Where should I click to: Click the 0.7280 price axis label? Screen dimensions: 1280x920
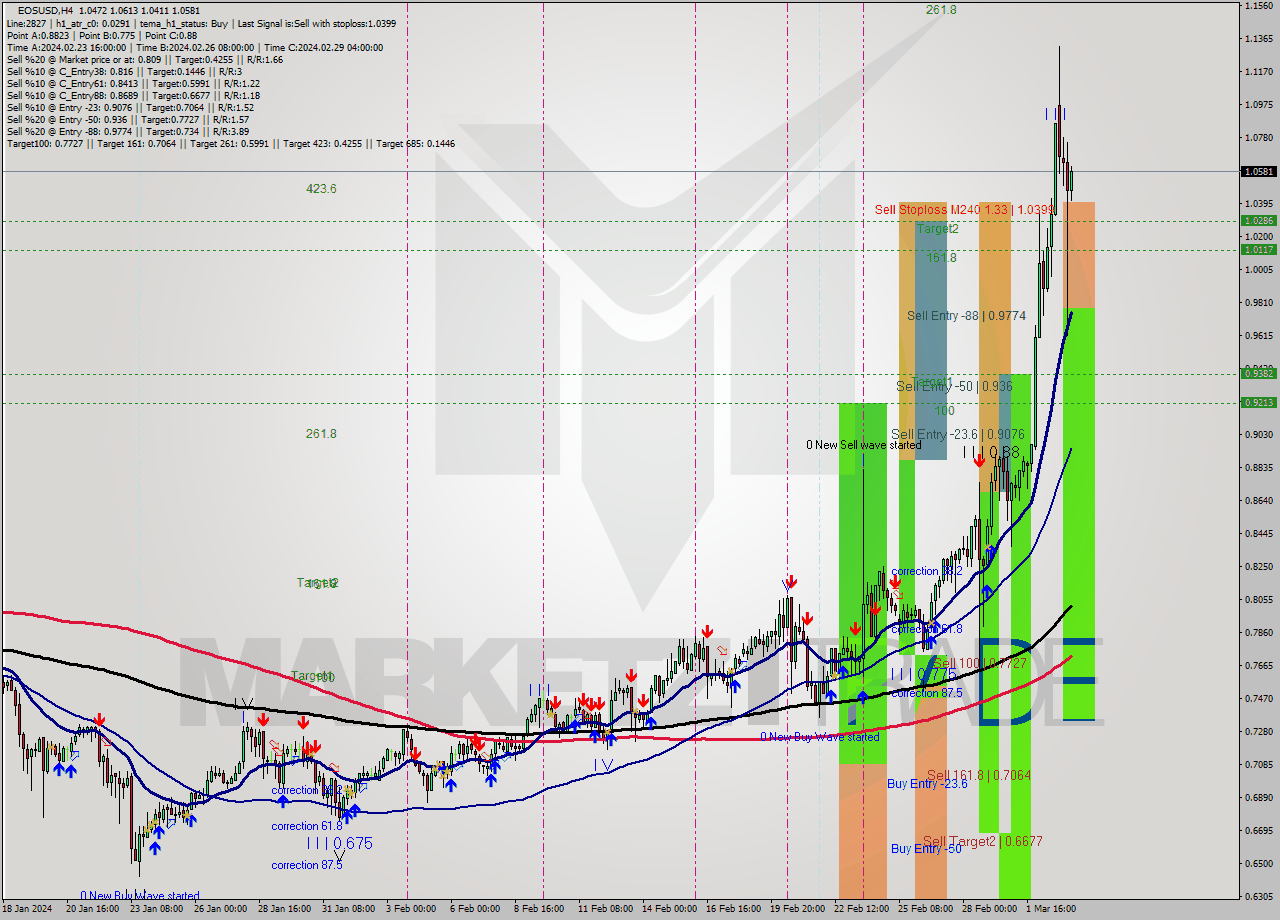point(1259,732)
